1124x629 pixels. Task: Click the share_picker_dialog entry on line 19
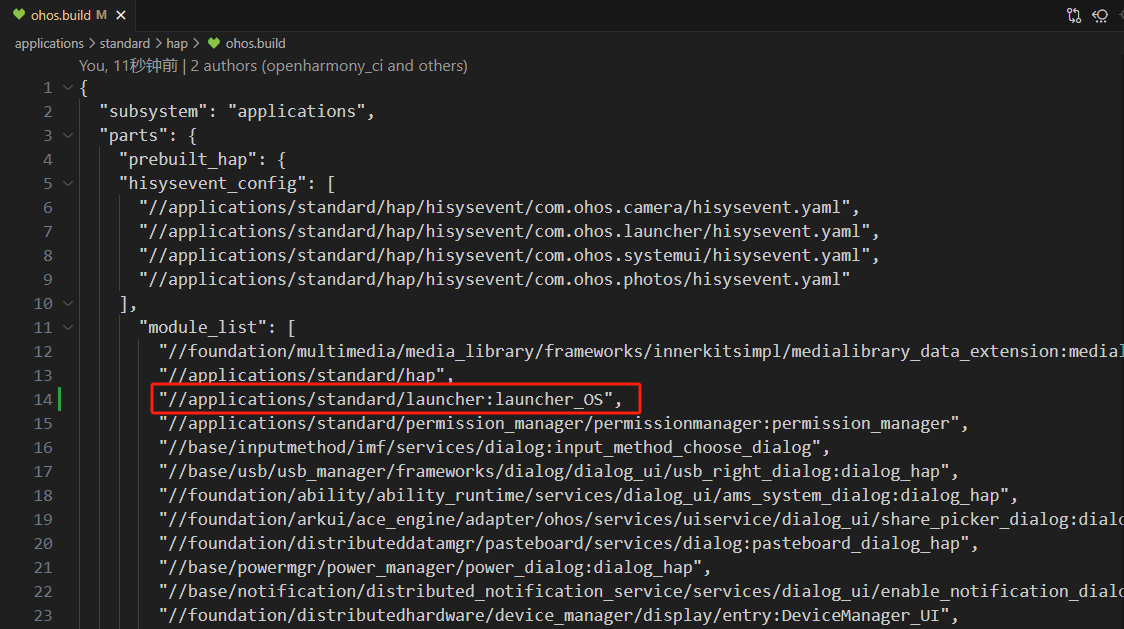[x=641, y=520]
